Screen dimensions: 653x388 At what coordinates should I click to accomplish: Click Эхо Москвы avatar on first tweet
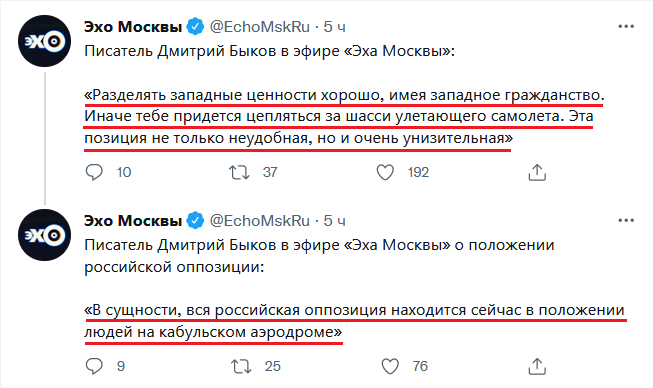(45, 41)
